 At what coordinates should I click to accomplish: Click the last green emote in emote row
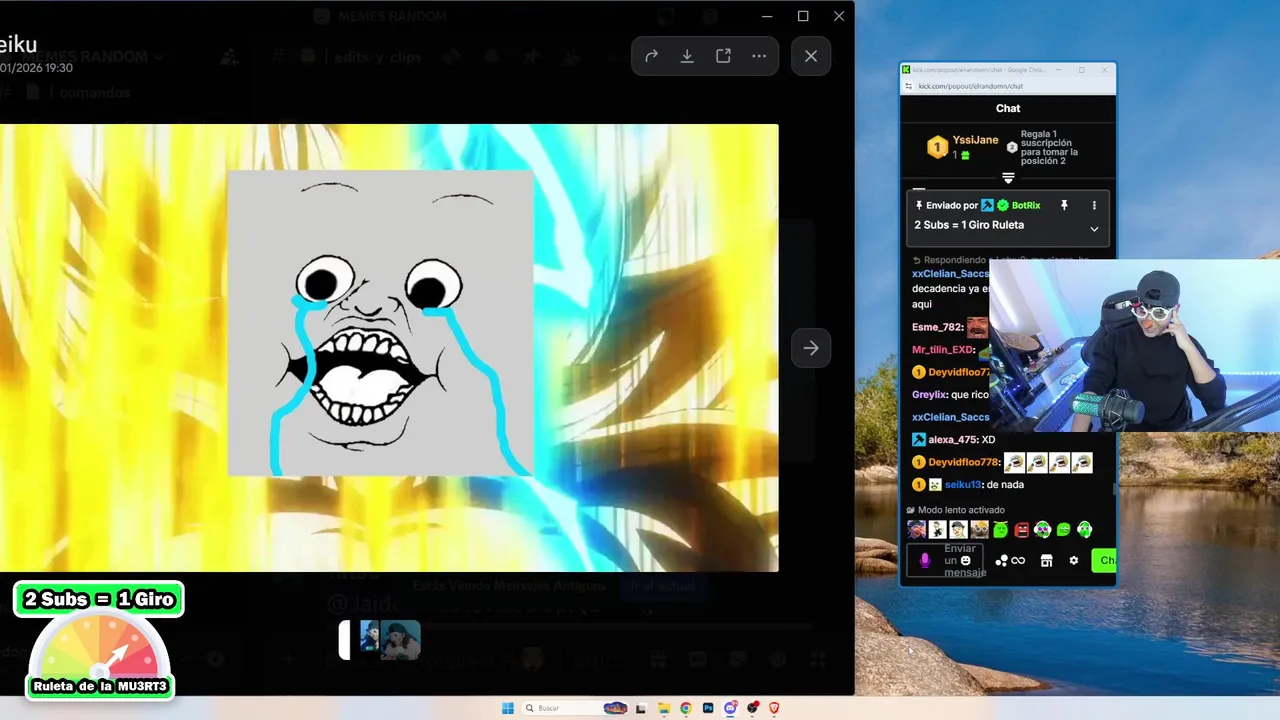pyautogui.click(x=1085, y=530)
